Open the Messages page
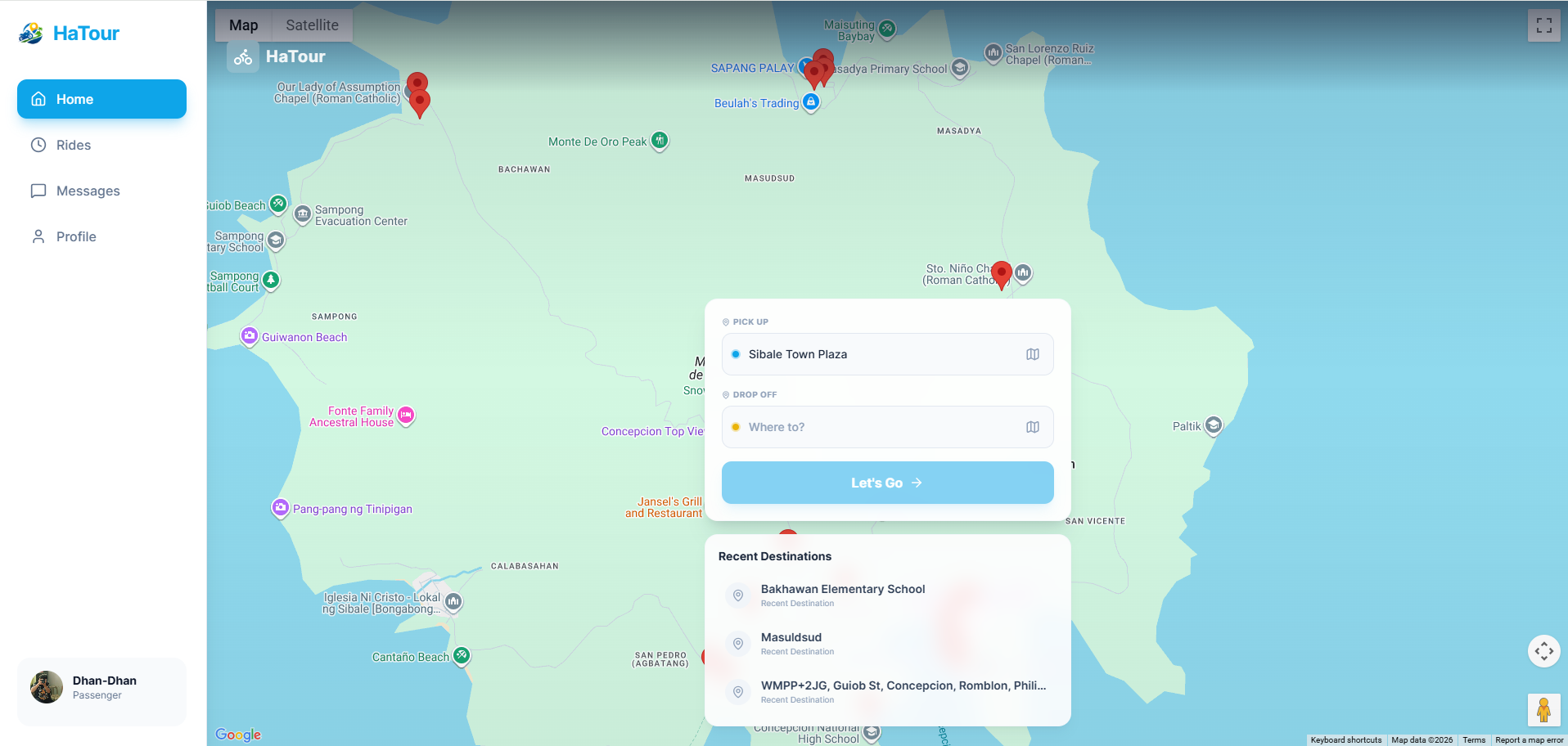 (101, 191)
